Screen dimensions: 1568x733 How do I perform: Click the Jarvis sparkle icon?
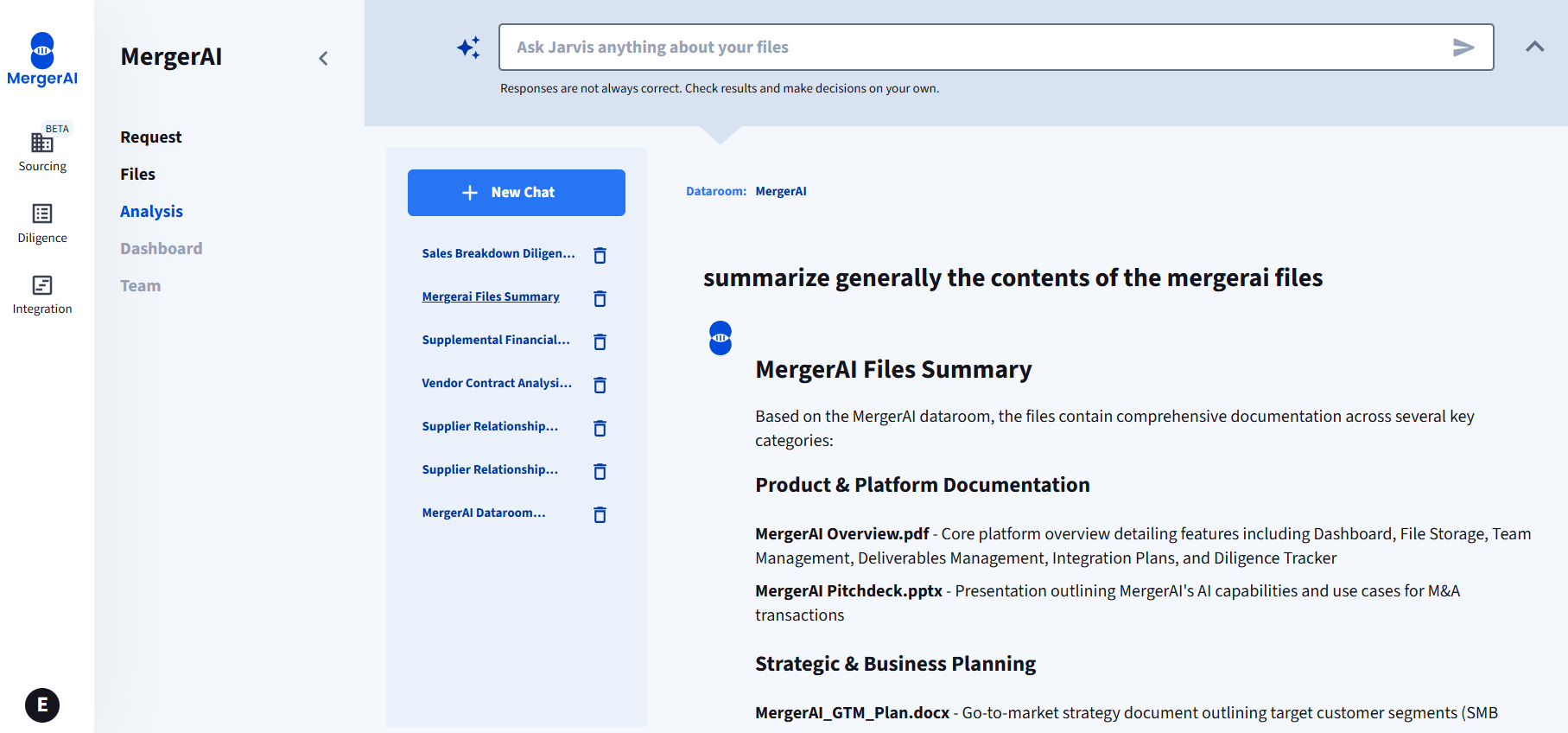click(x=468, y=48)
